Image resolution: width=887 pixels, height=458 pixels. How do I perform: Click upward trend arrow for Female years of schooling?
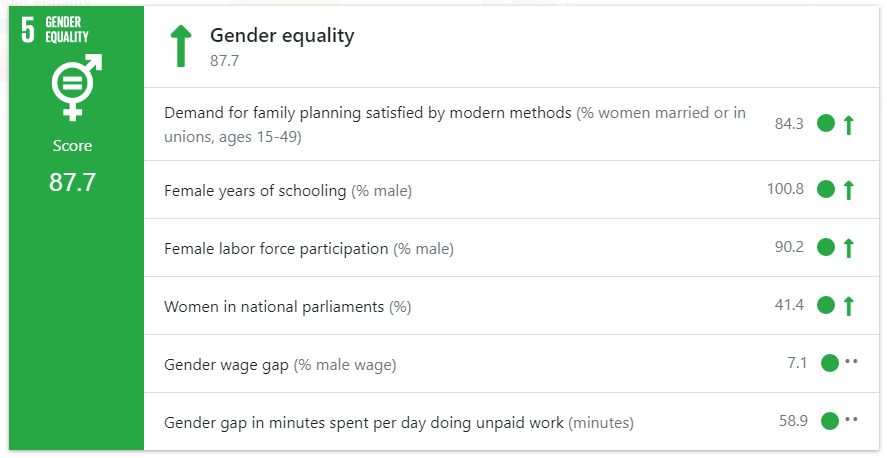pyautogui.click(x=849, y=189)
